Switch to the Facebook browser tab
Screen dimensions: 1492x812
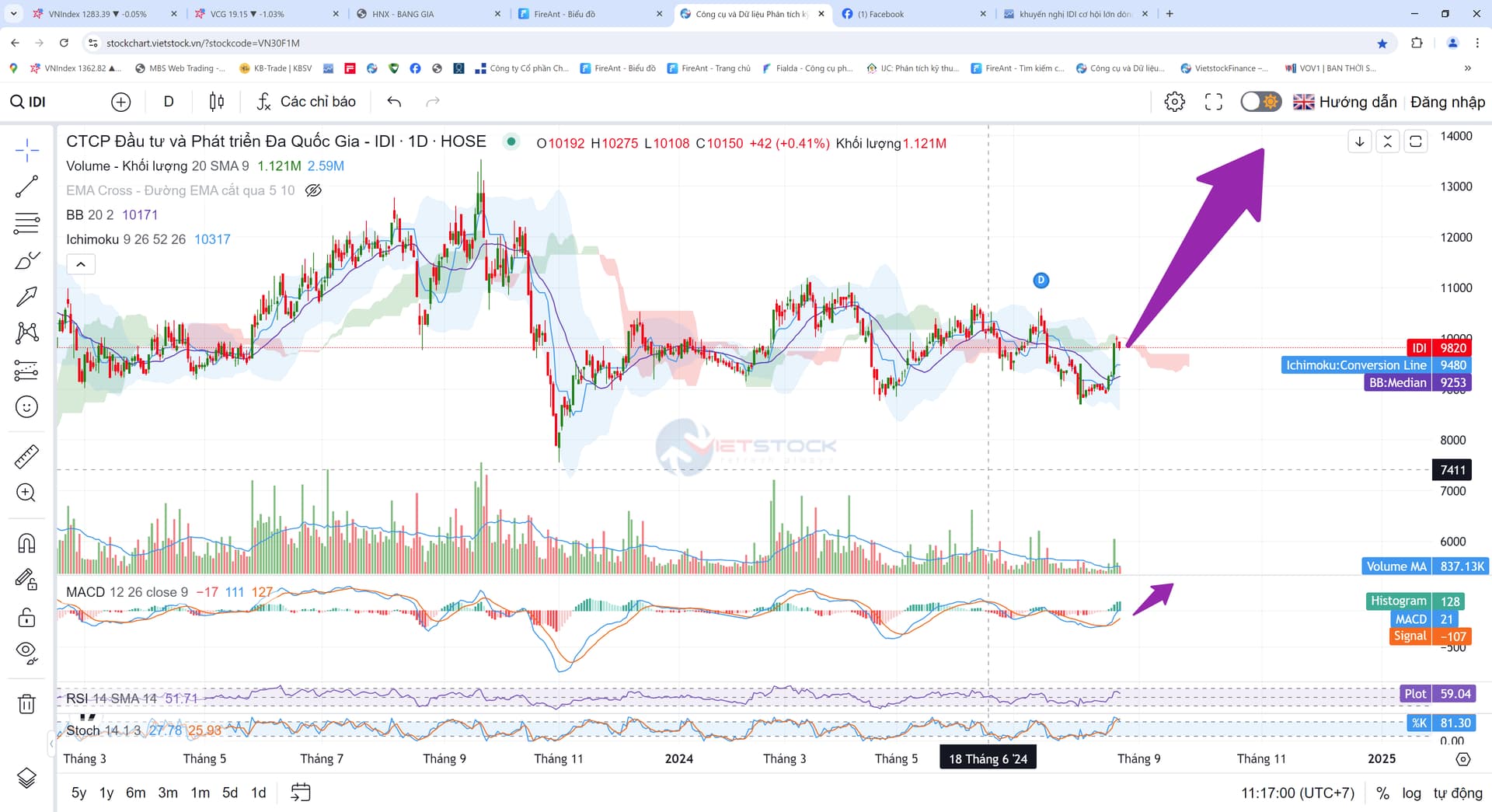pos(914,14)
